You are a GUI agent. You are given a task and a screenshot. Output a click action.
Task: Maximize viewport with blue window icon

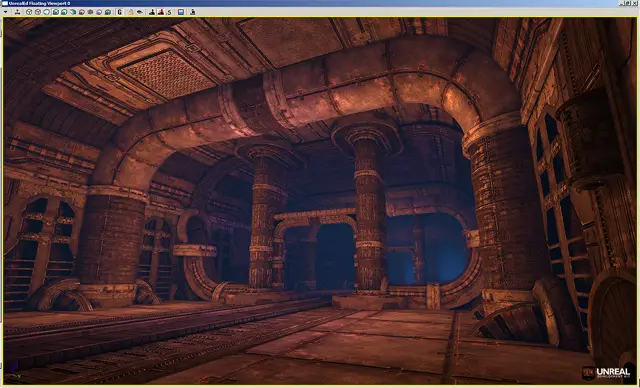(181, 12)
